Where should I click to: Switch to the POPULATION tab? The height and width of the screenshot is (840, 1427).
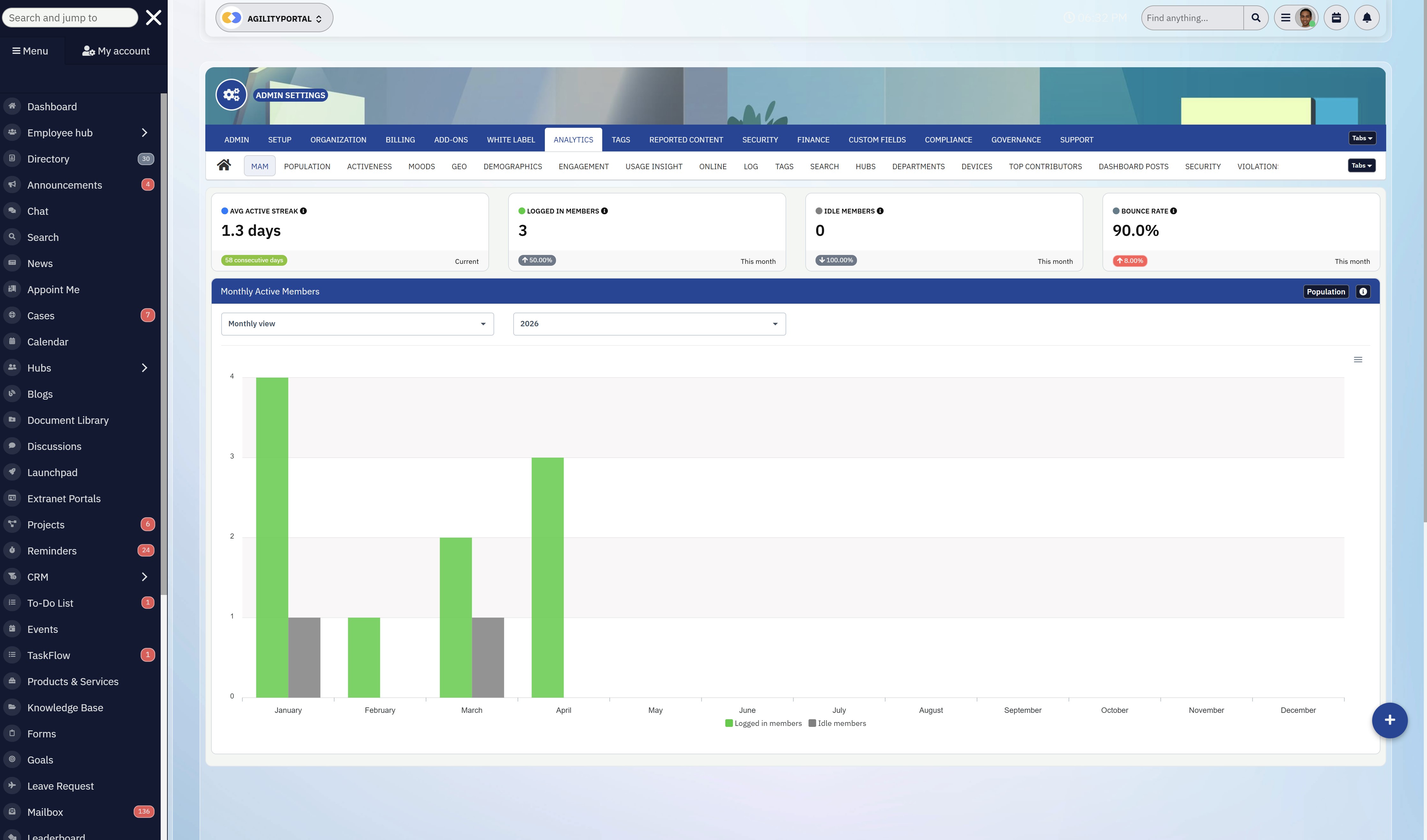tap(307, 166)
